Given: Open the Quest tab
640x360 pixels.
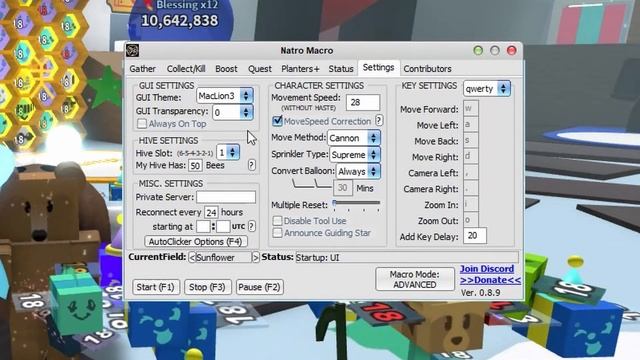Looking at the screenshot, I should coord(260,69).
